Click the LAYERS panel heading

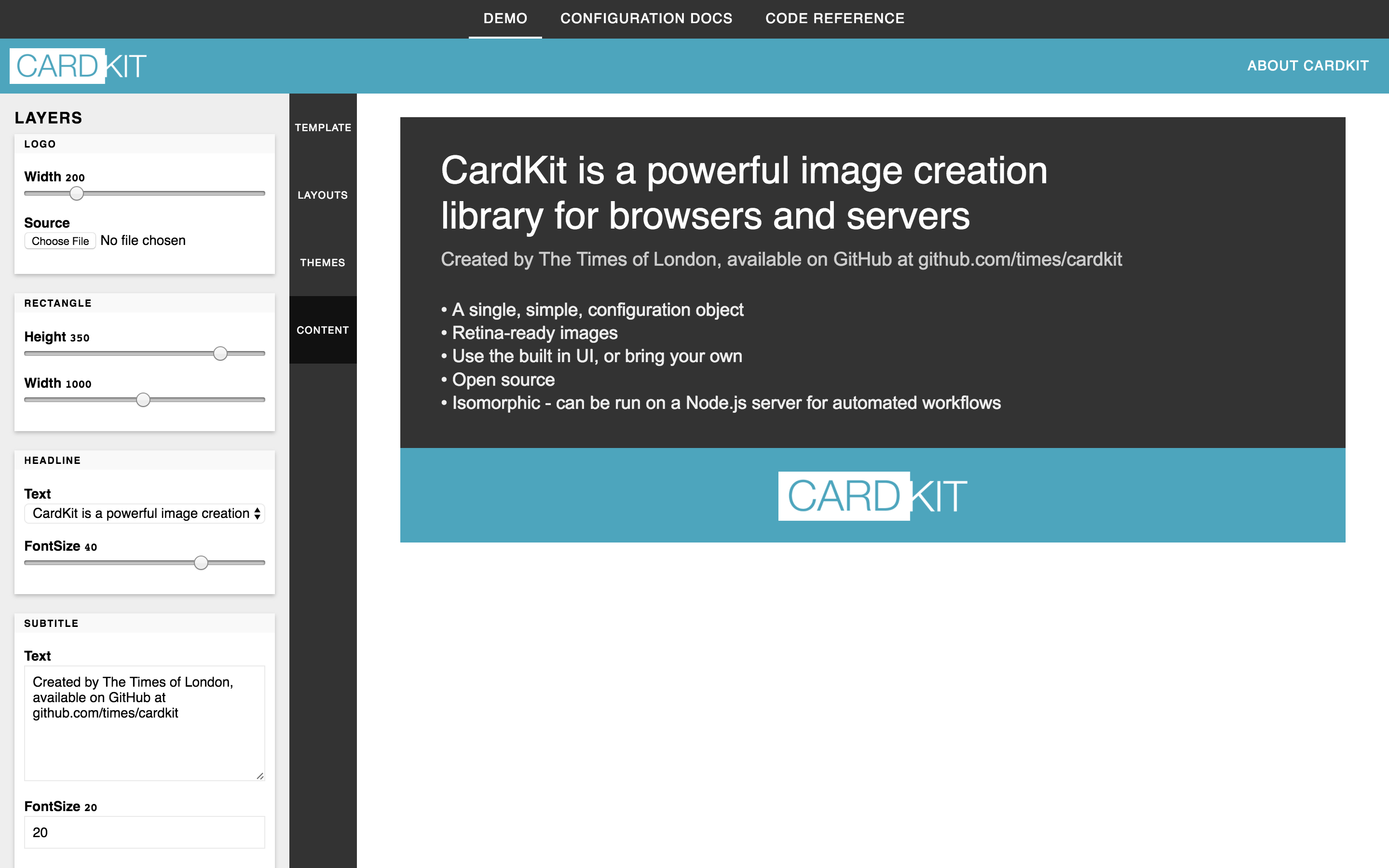pyautogui.click(x=48, y=118)
